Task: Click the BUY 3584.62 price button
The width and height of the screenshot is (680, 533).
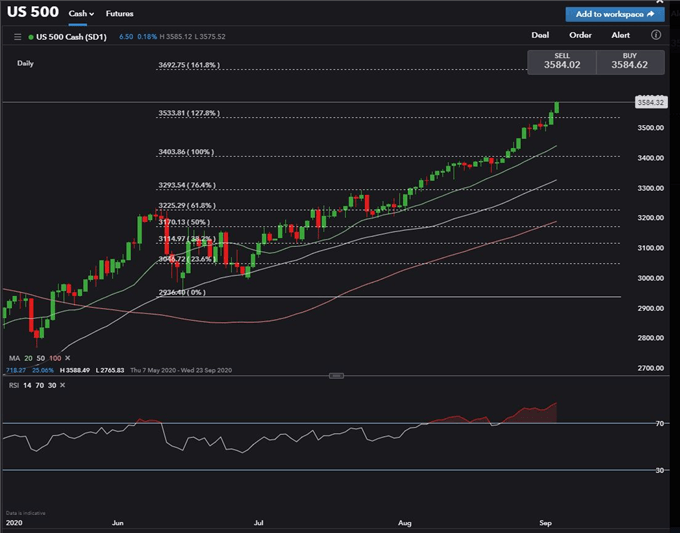Action: point(630,62)
